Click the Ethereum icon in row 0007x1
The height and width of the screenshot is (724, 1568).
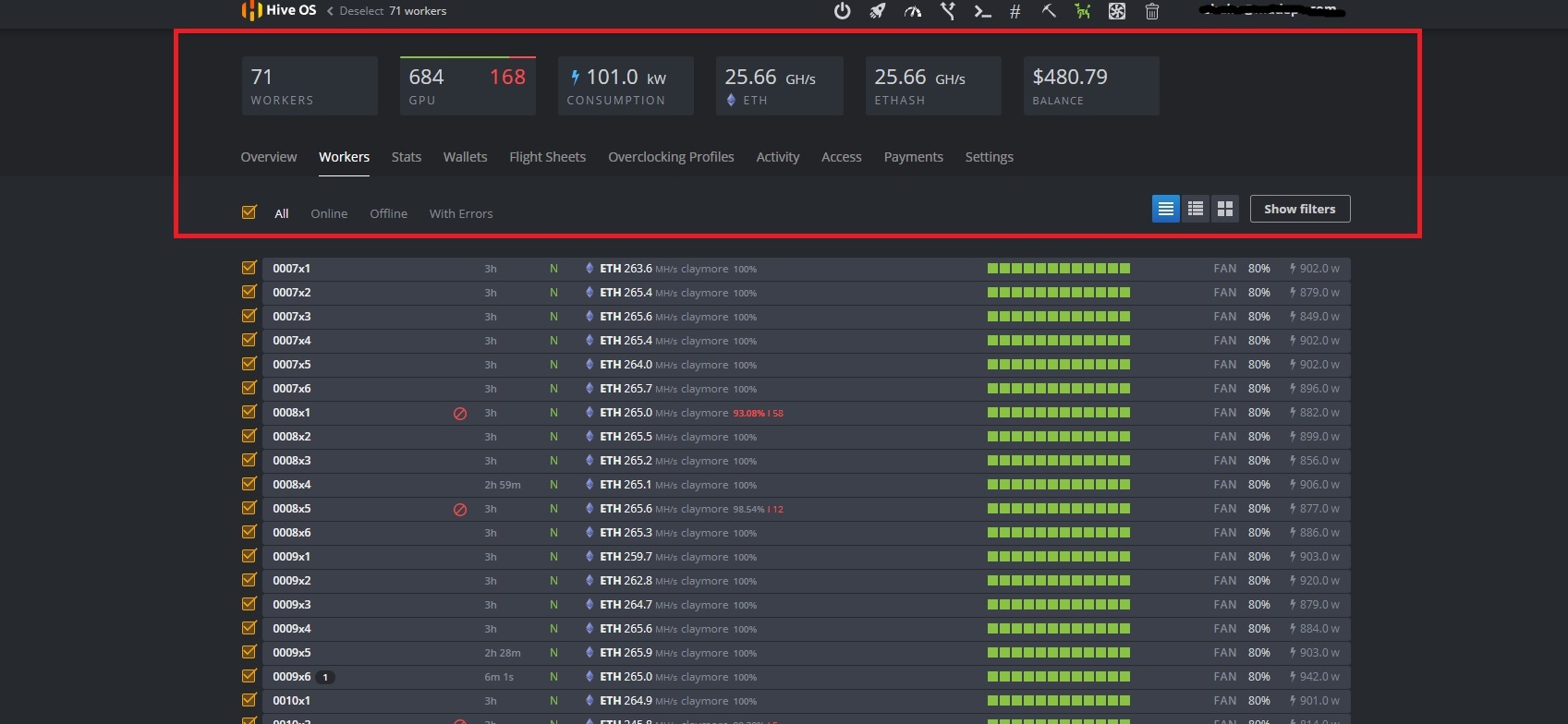pos(590,269)
